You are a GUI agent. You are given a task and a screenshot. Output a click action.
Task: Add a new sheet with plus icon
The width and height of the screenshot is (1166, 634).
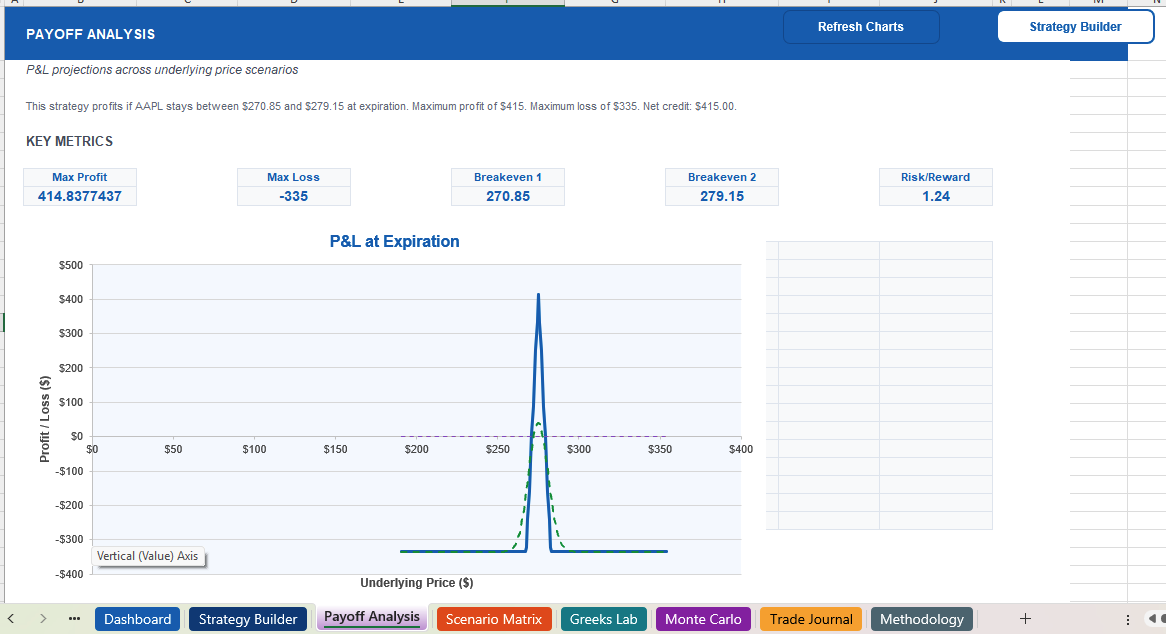[1024, 619]
